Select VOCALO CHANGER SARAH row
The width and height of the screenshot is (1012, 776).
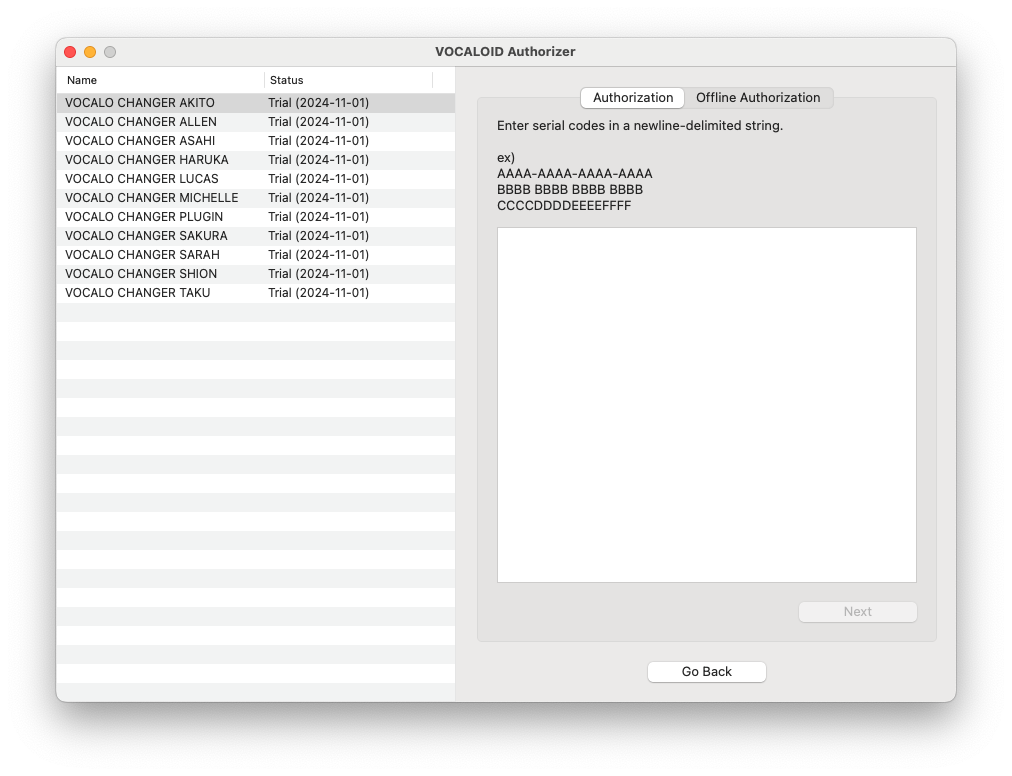[x=256, y=255]
